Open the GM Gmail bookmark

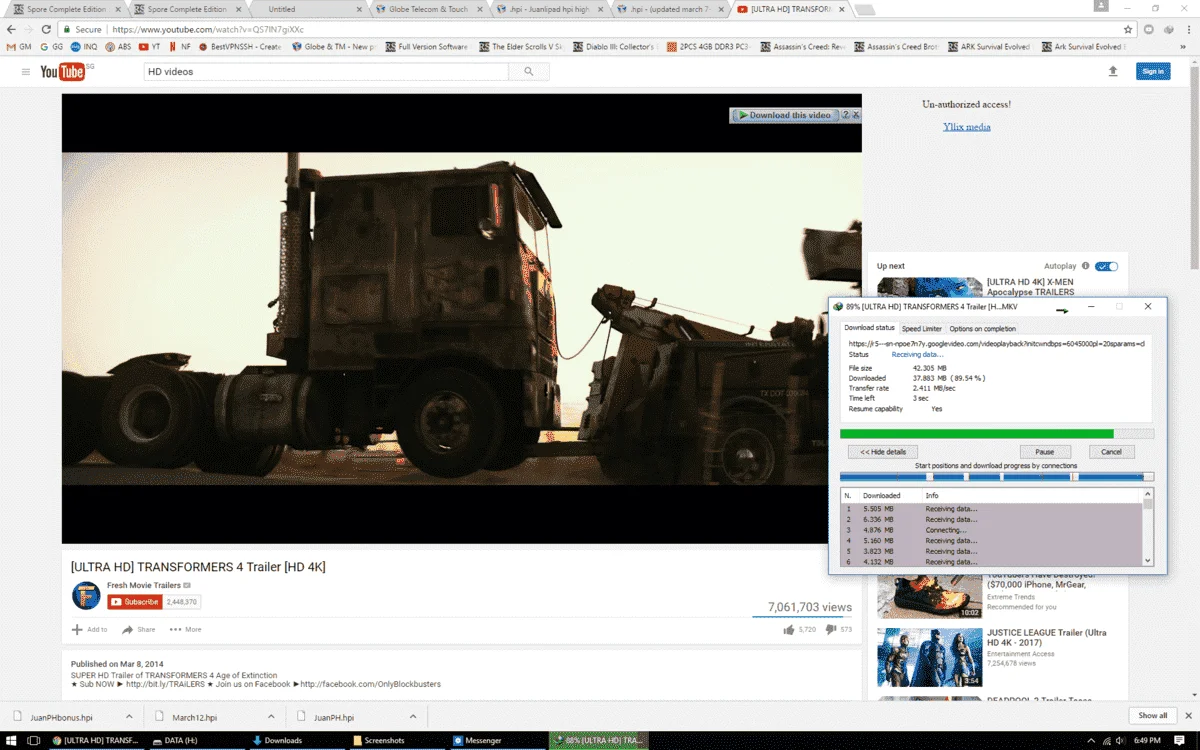[19, 47]
